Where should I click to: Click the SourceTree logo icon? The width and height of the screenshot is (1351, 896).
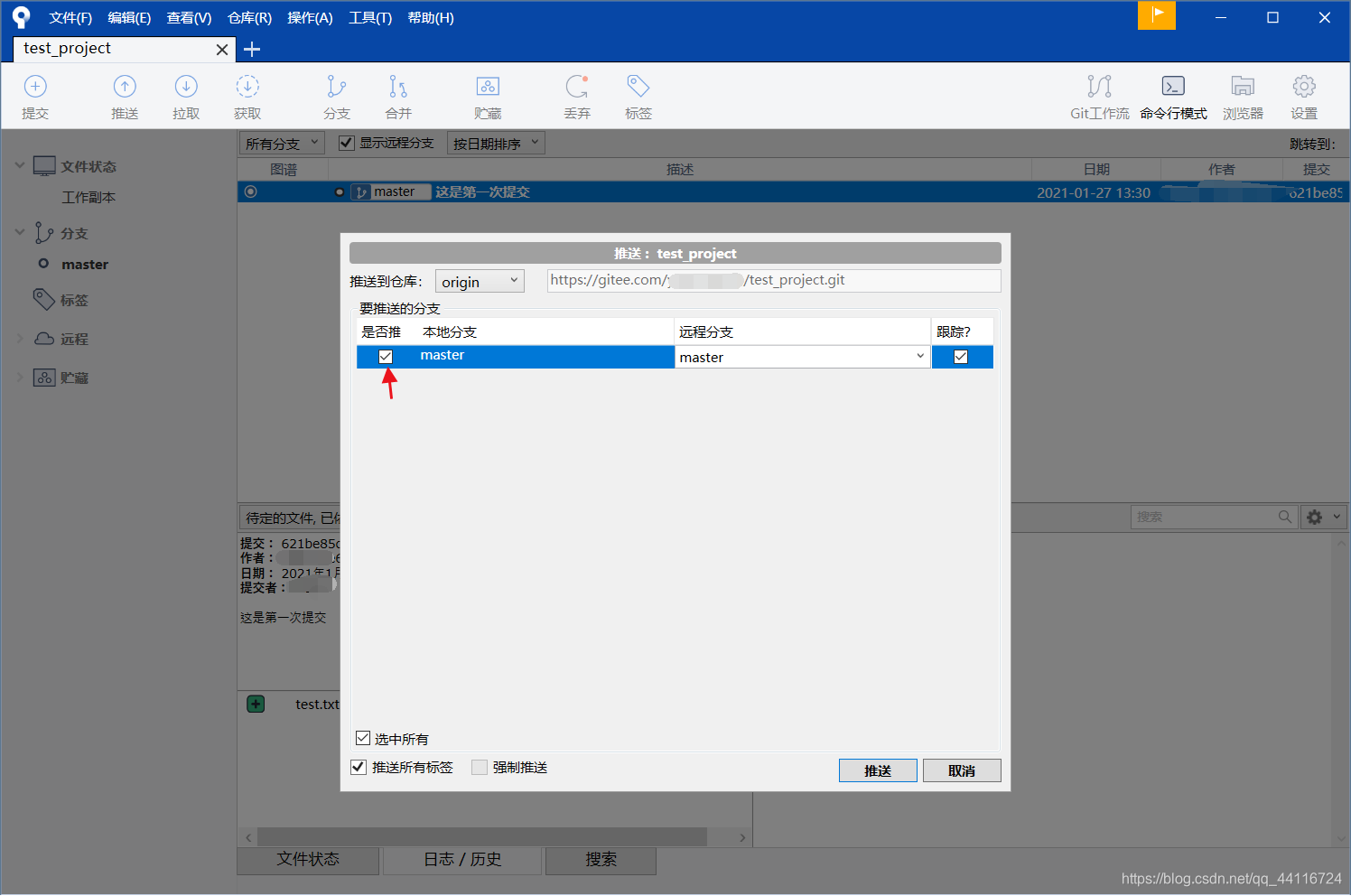coord(21,17)
